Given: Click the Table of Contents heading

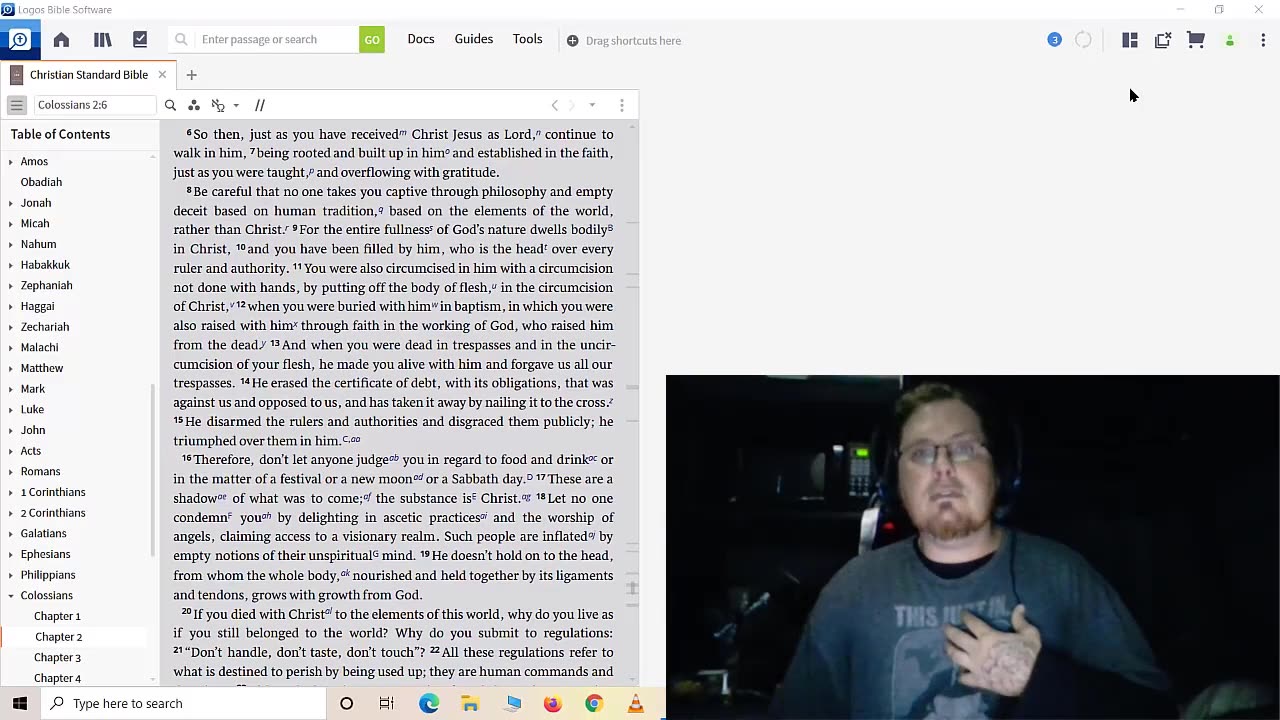Looking at the screenshot, I should point(60,134).
